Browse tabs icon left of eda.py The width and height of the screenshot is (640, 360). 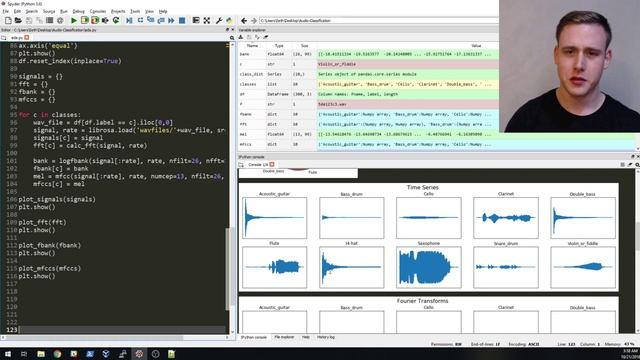tap(4, 38)
